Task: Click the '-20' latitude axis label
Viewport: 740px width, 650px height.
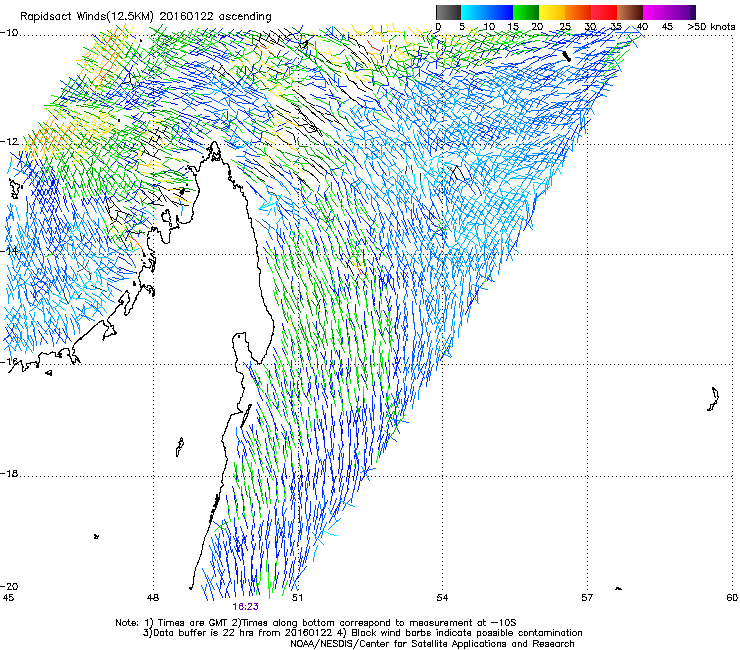Action: click(x=9, y=586)
